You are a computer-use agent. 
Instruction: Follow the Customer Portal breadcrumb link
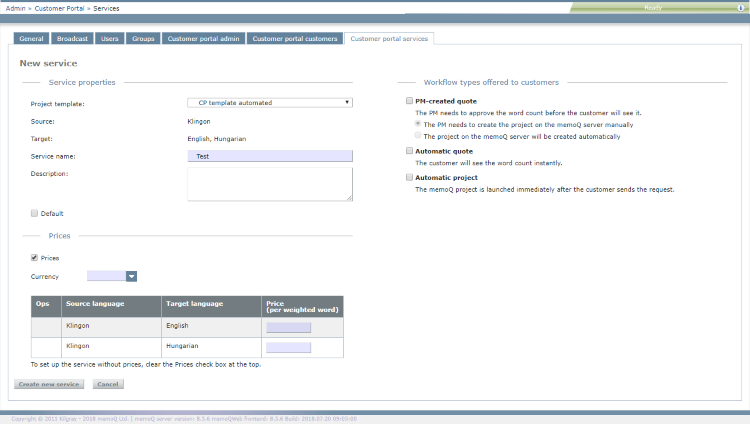coord(62,7)
